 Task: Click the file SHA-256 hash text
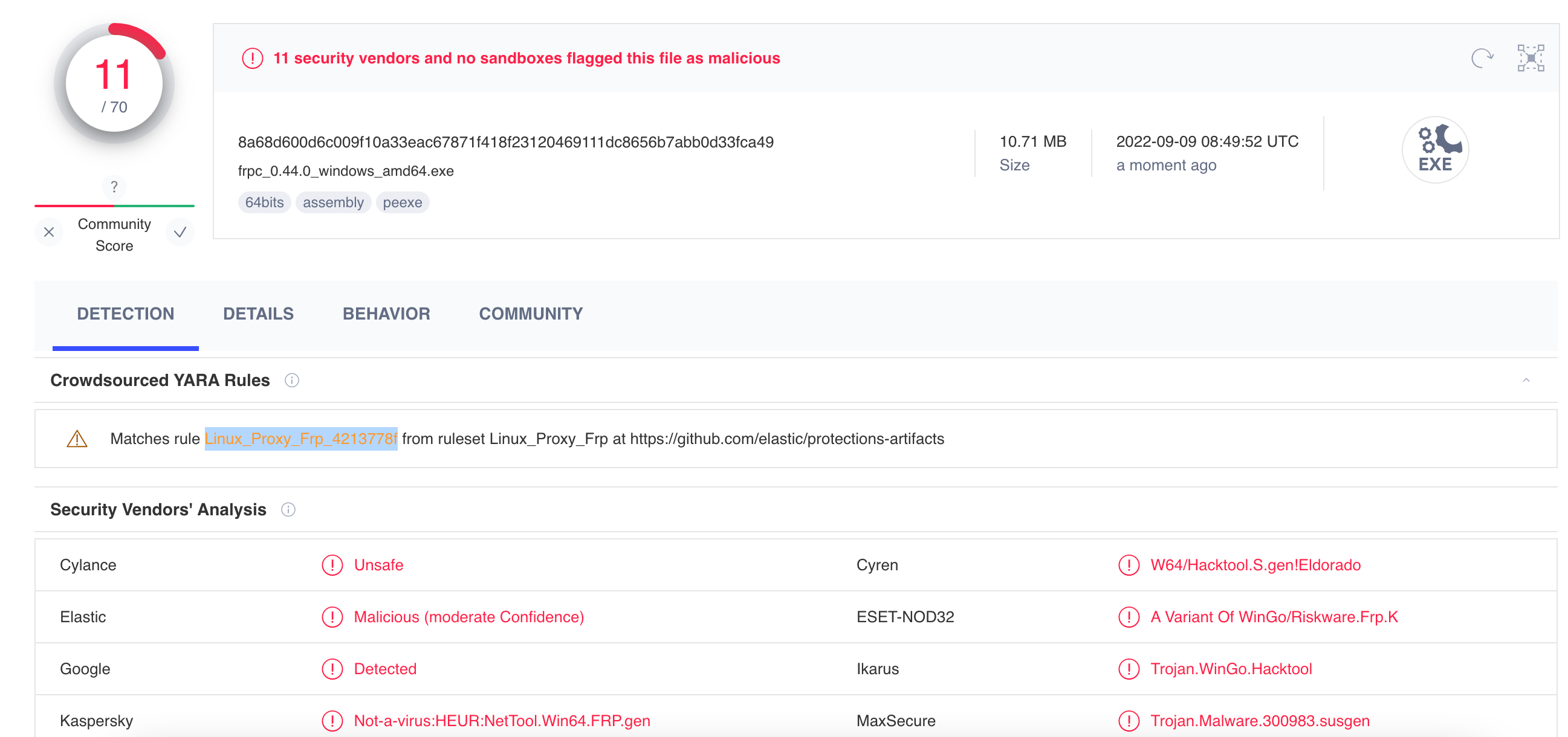[505, 143]
